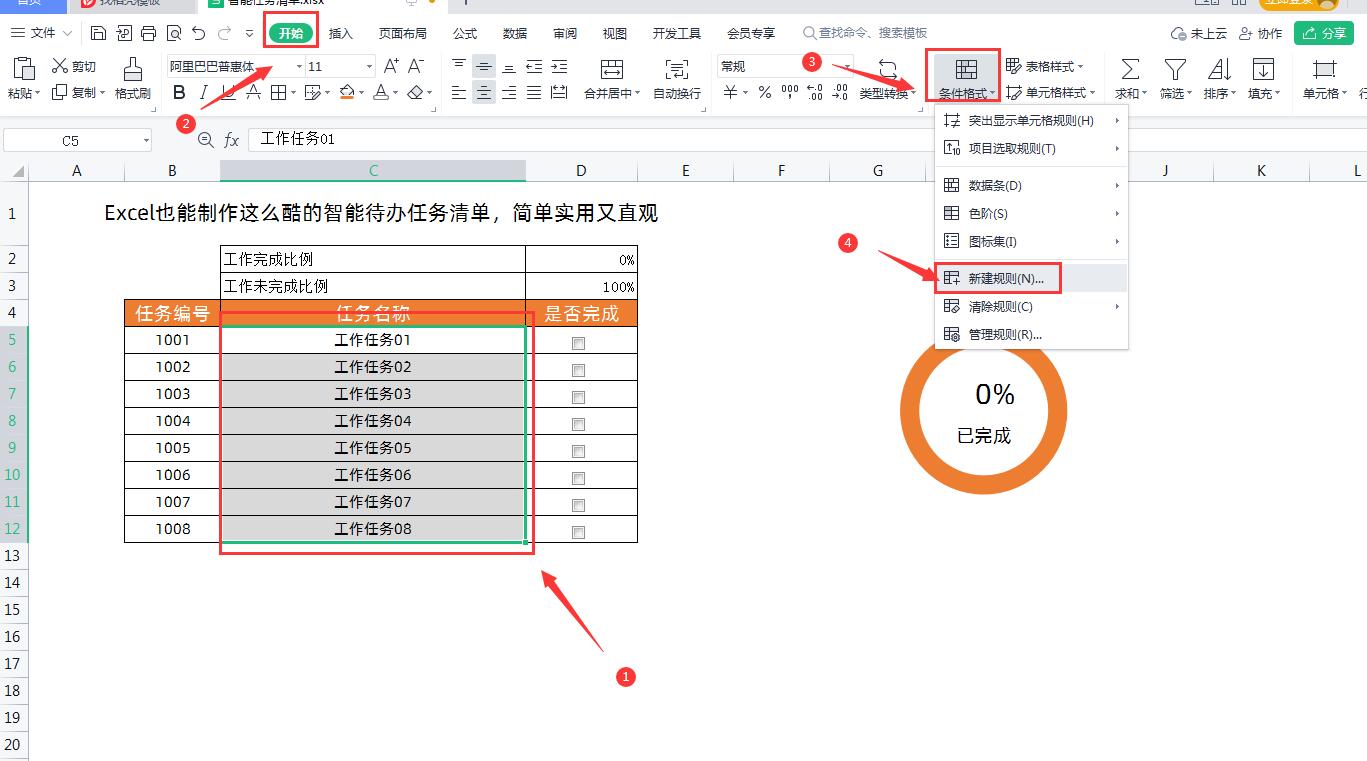Screen dimensions: 1367x761
Task: Toggle bold formatting on selected cells
Action: (179, 90)
